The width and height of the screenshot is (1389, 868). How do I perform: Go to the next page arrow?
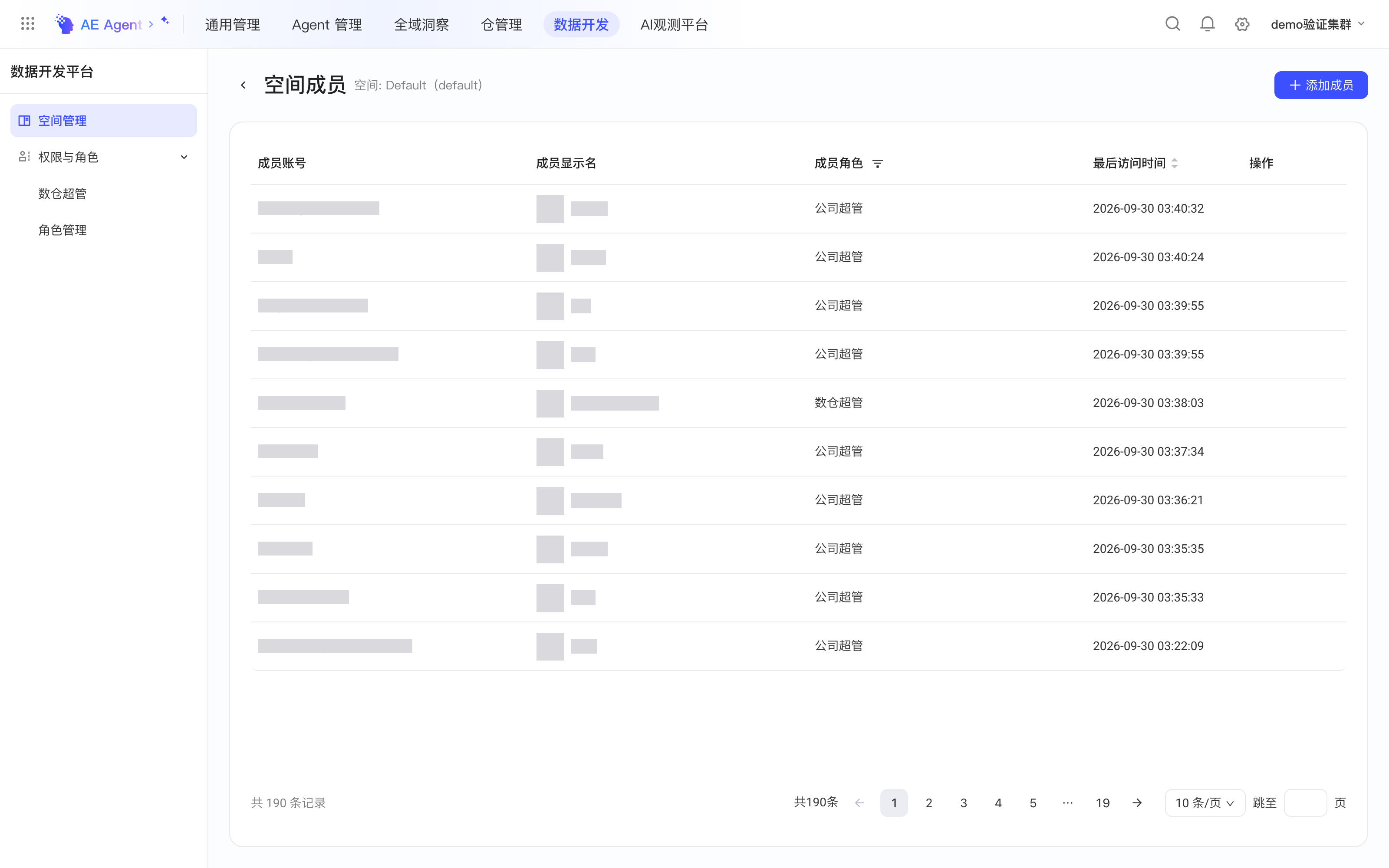(x=1137, y=802)
